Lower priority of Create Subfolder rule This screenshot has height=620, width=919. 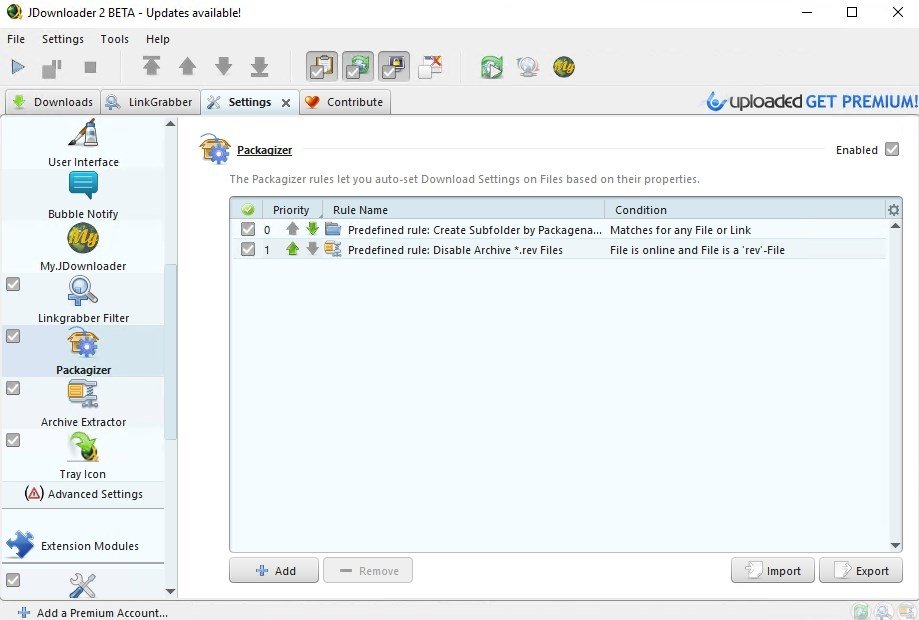pos(312,229)
